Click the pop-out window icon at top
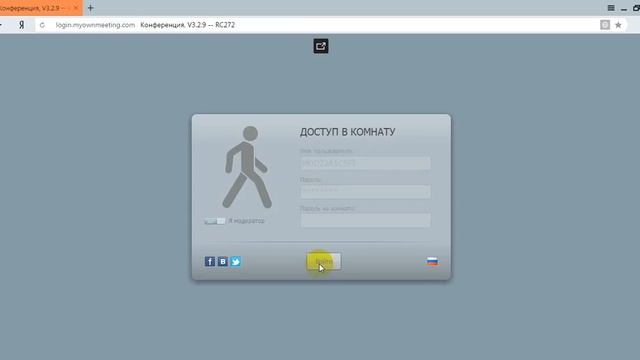This screenshot has width=640, height=360. coord(321,46)
